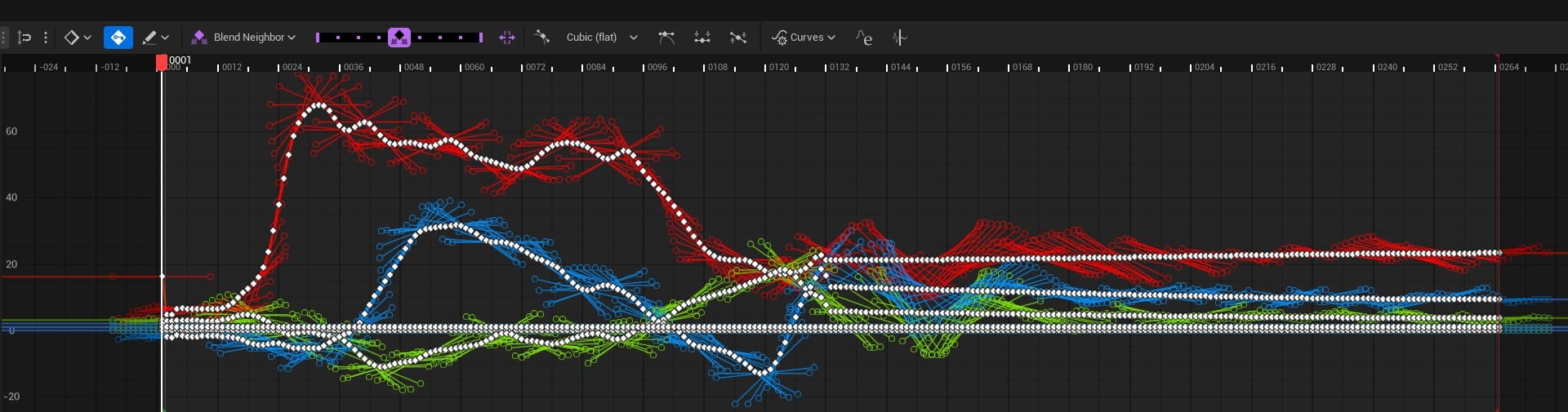Click the curve tangent handles icon
The width and height of the screenshot is (1568, 412).
point(666,38)
